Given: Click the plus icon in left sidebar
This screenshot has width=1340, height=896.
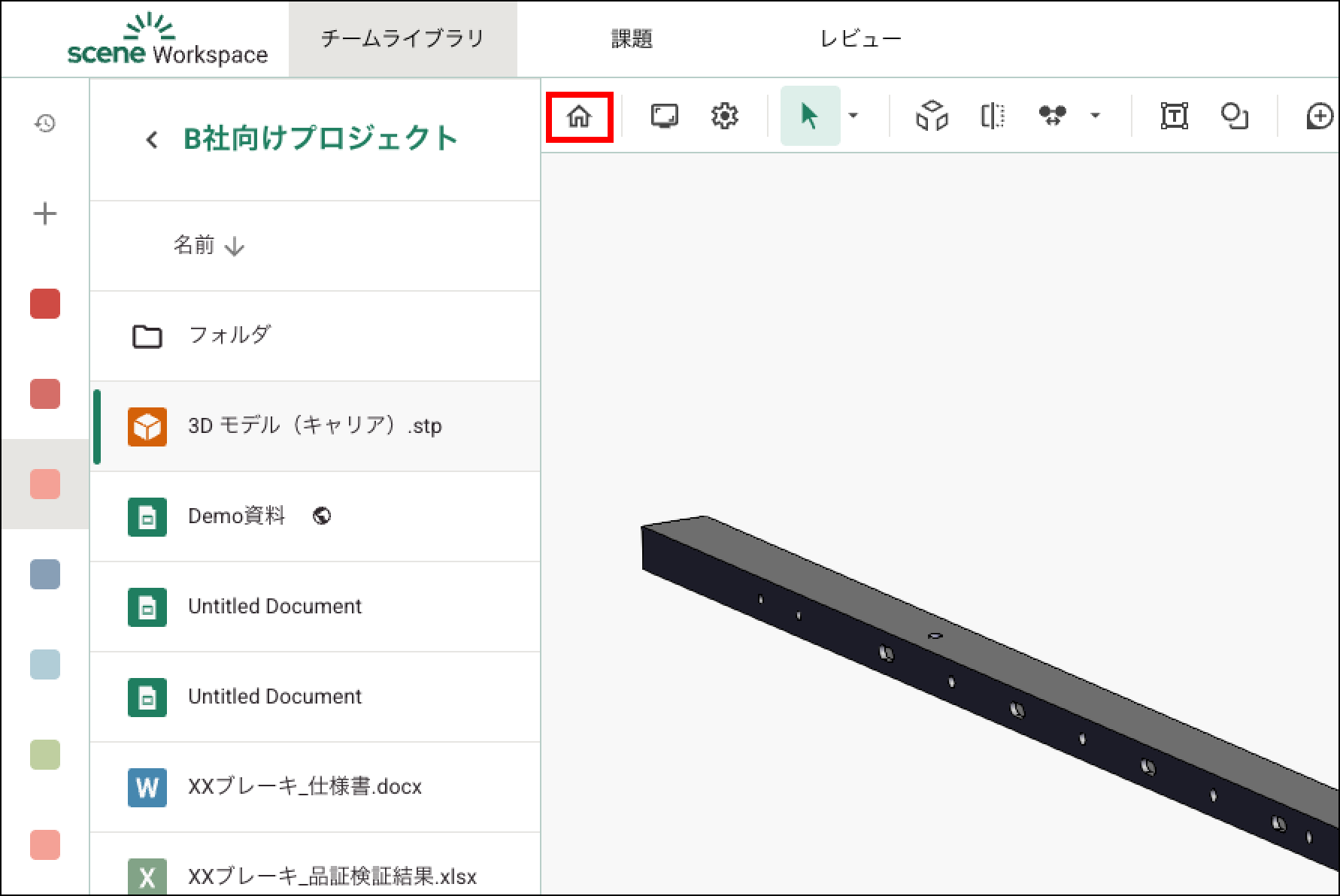Looking at the screenshot, I should (x=45, y=214).
